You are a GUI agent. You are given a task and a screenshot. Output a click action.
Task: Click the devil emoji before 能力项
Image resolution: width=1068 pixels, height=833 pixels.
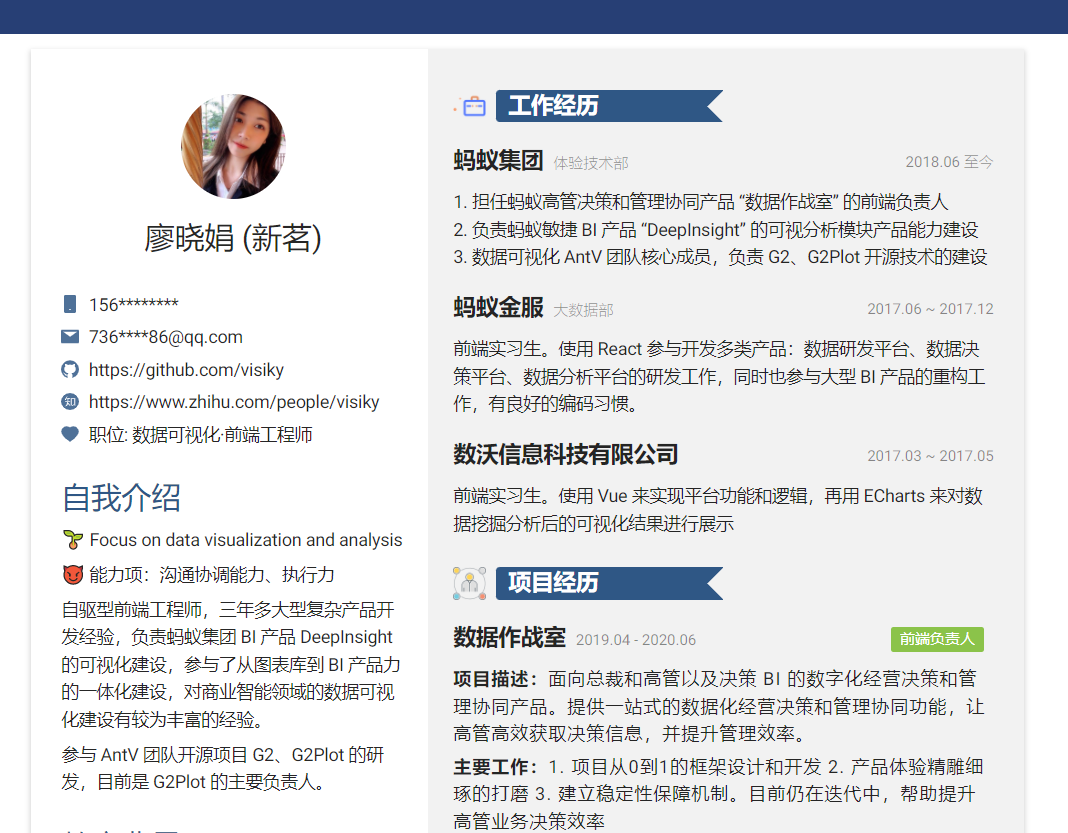tap(73, 575)
